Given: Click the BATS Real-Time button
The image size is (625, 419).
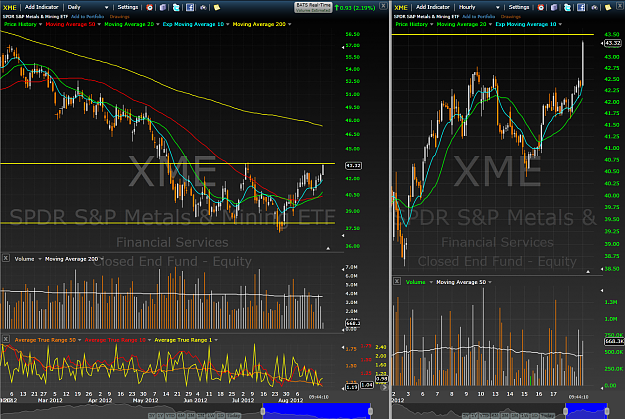Looking at the screenshot, I should coord(313,7).
